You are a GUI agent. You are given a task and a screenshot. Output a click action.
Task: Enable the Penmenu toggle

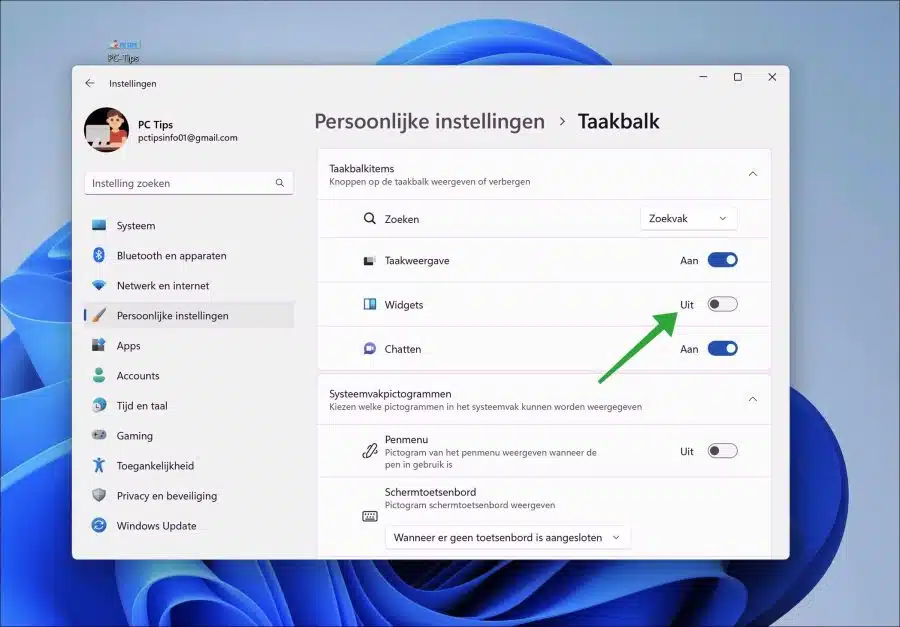coord(722,451)
